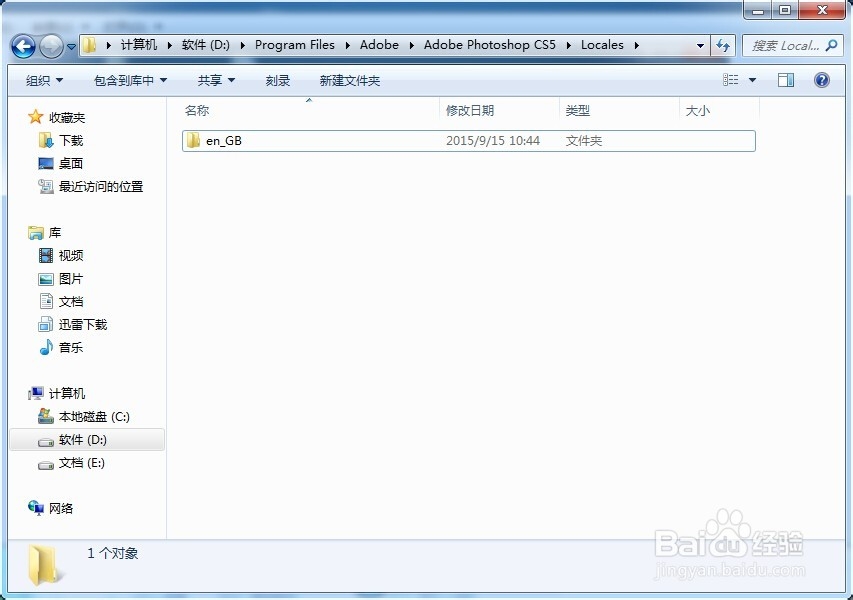Click the computer icon beside 计算机 in the sidebar
Image resolution: width=853 pixels, height=600 pixels.
pos(36,393)
